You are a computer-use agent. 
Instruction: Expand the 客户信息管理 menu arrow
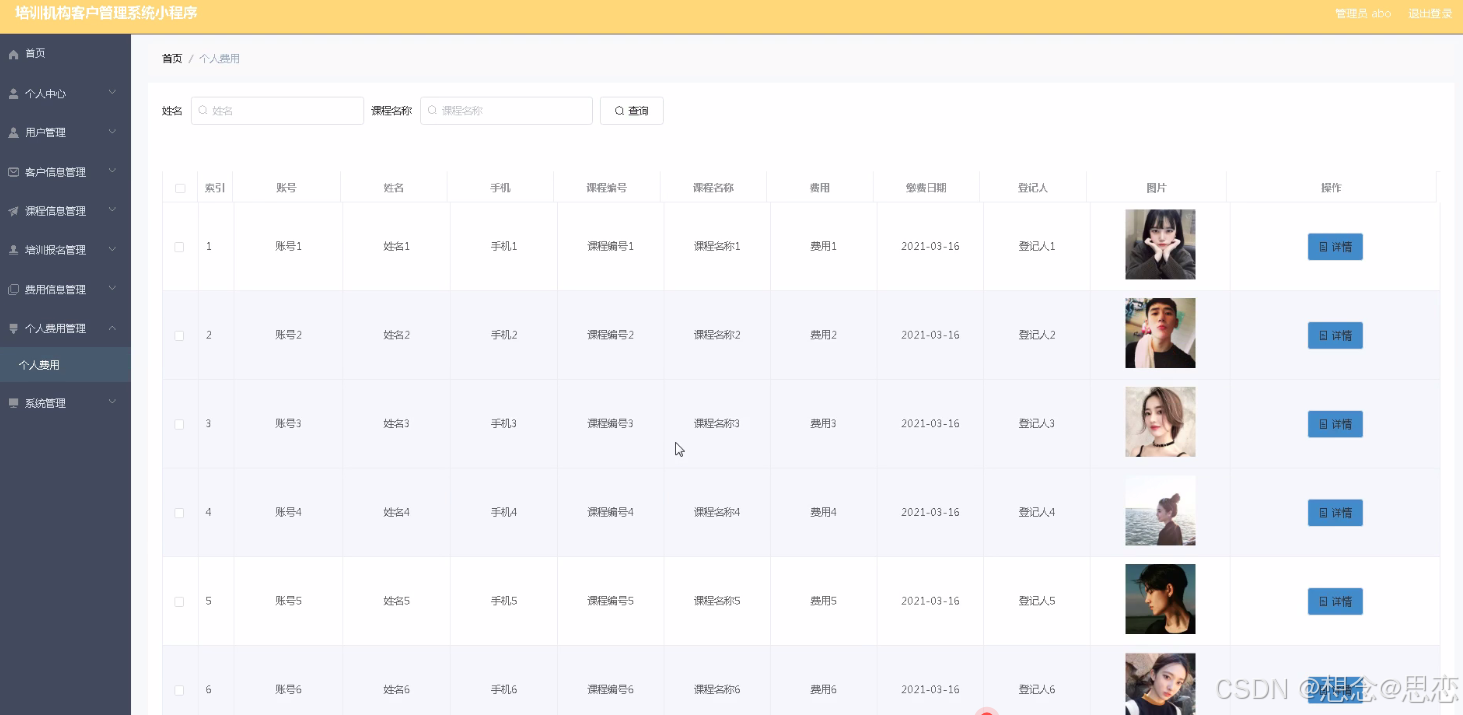pos(112,171)
